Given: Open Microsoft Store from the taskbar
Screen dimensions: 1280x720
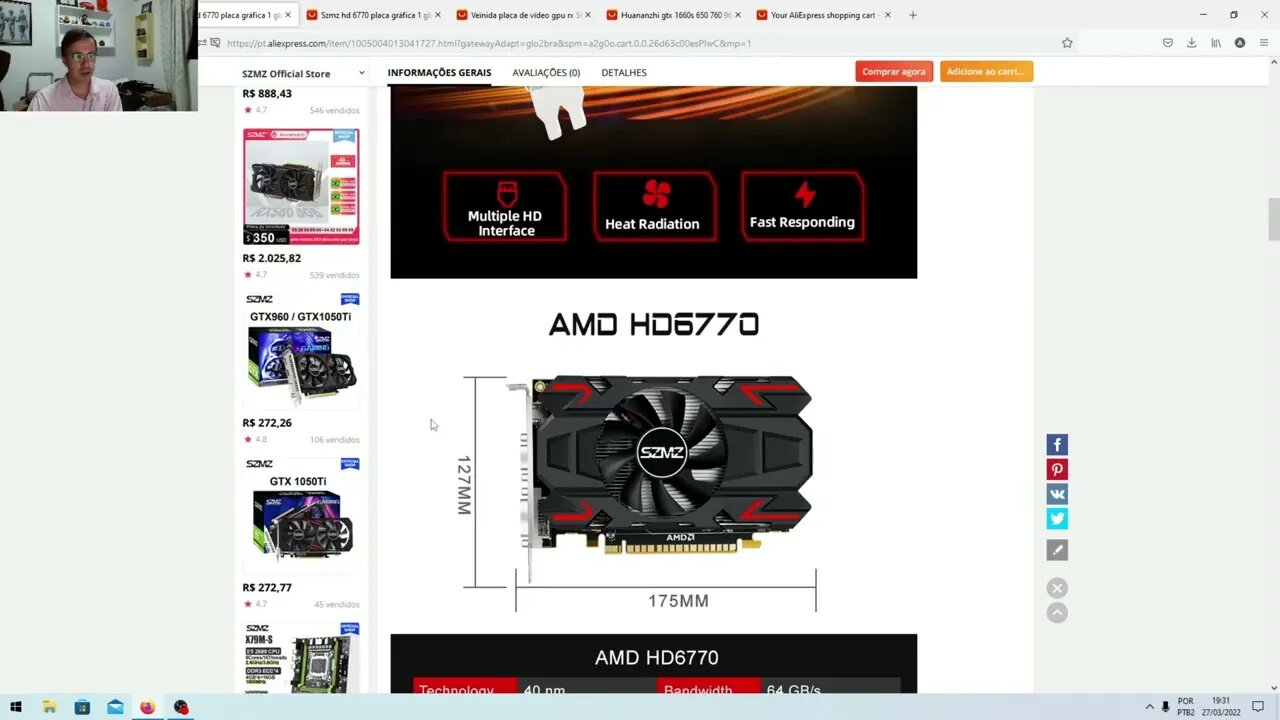Looking at the screenshot, I should pos(82,707).
